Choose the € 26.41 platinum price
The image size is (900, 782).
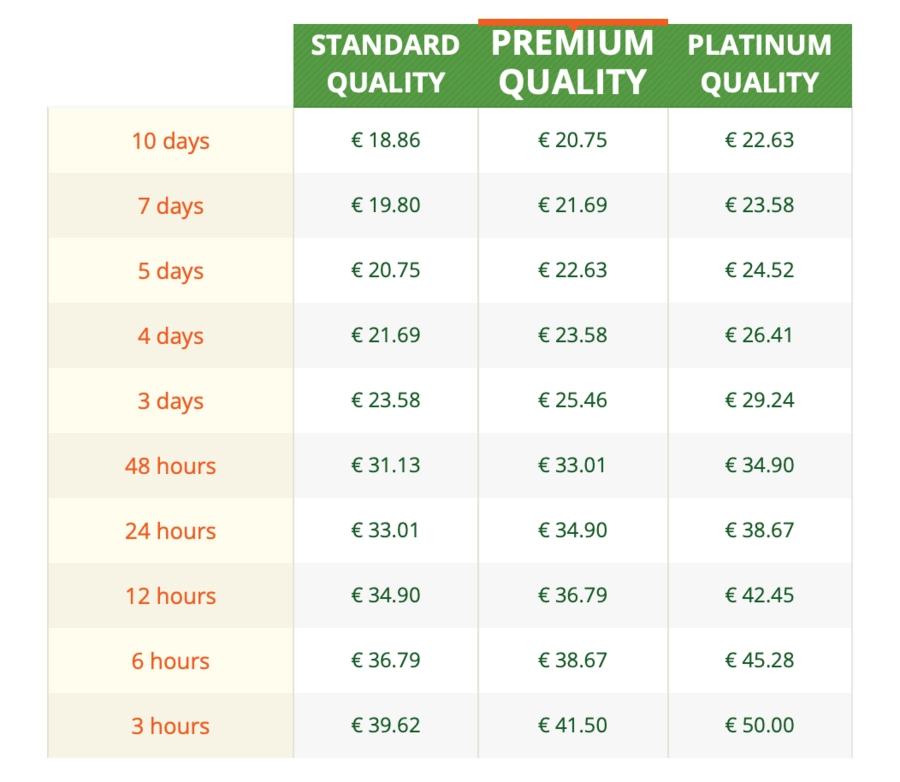[x=759, y=335]
